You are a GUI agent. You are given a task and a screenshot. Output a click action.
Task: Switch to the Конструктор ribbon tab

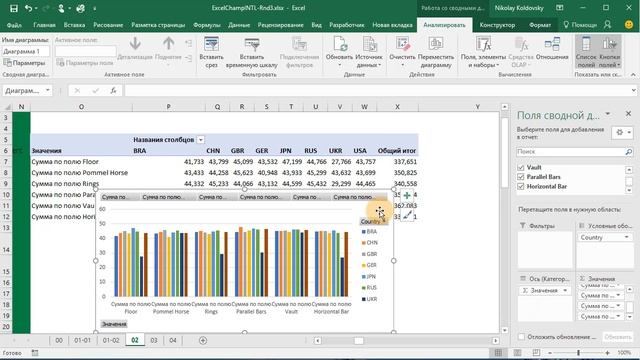[497, 25]
